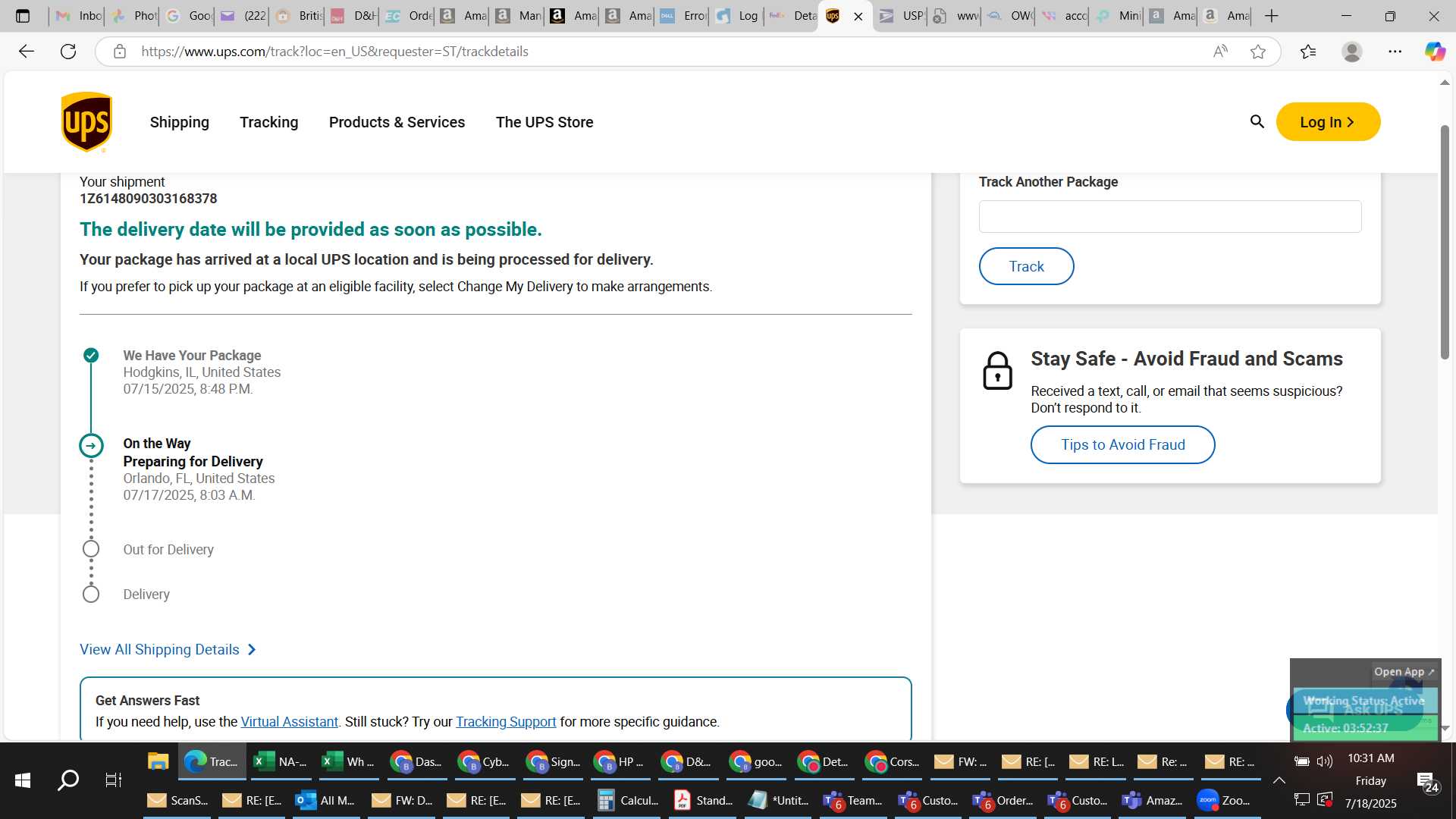Open the browser profile avatar
1456x819 pixels.
(x=1352, y=52)
